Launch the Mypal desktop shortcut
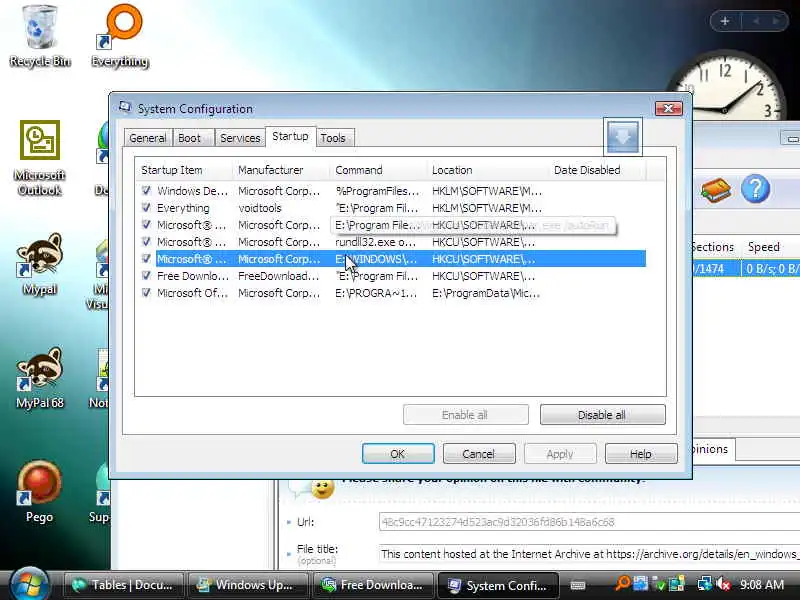Viewport: 800px width, 600px height. pos(40,264)
